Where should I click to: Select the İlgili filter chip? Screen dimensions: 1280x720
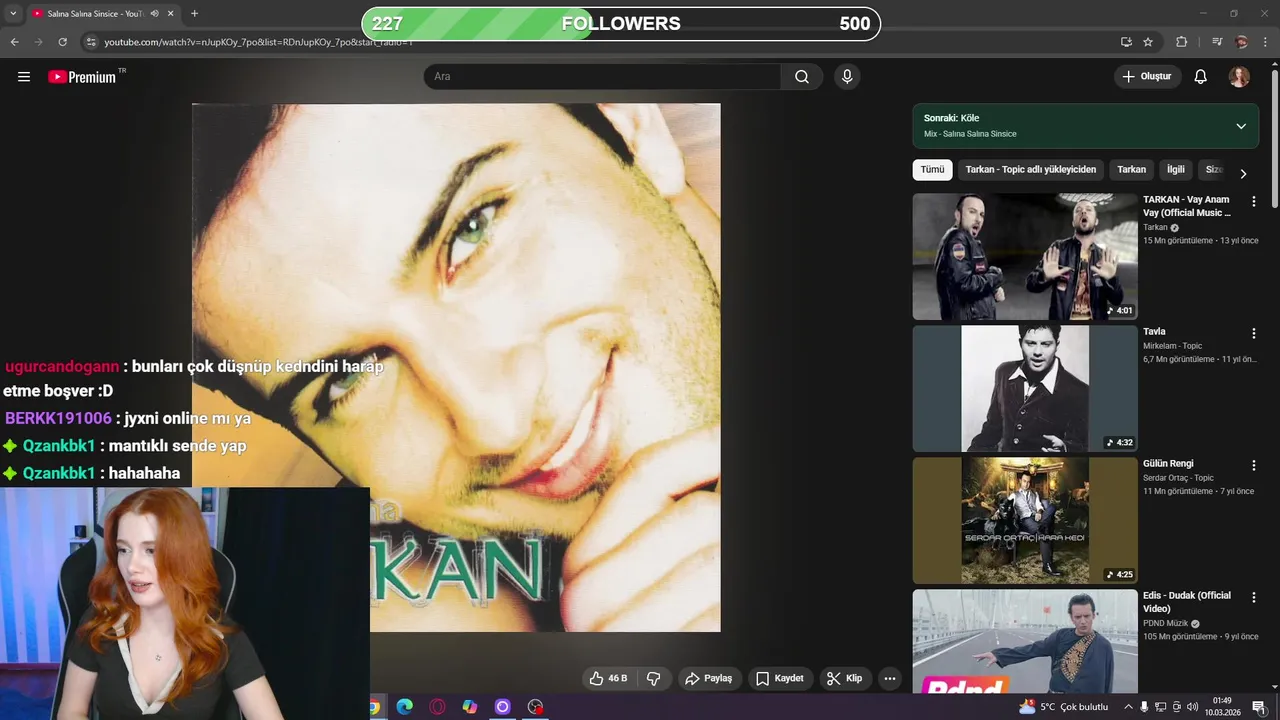[x=1176, y=170]
